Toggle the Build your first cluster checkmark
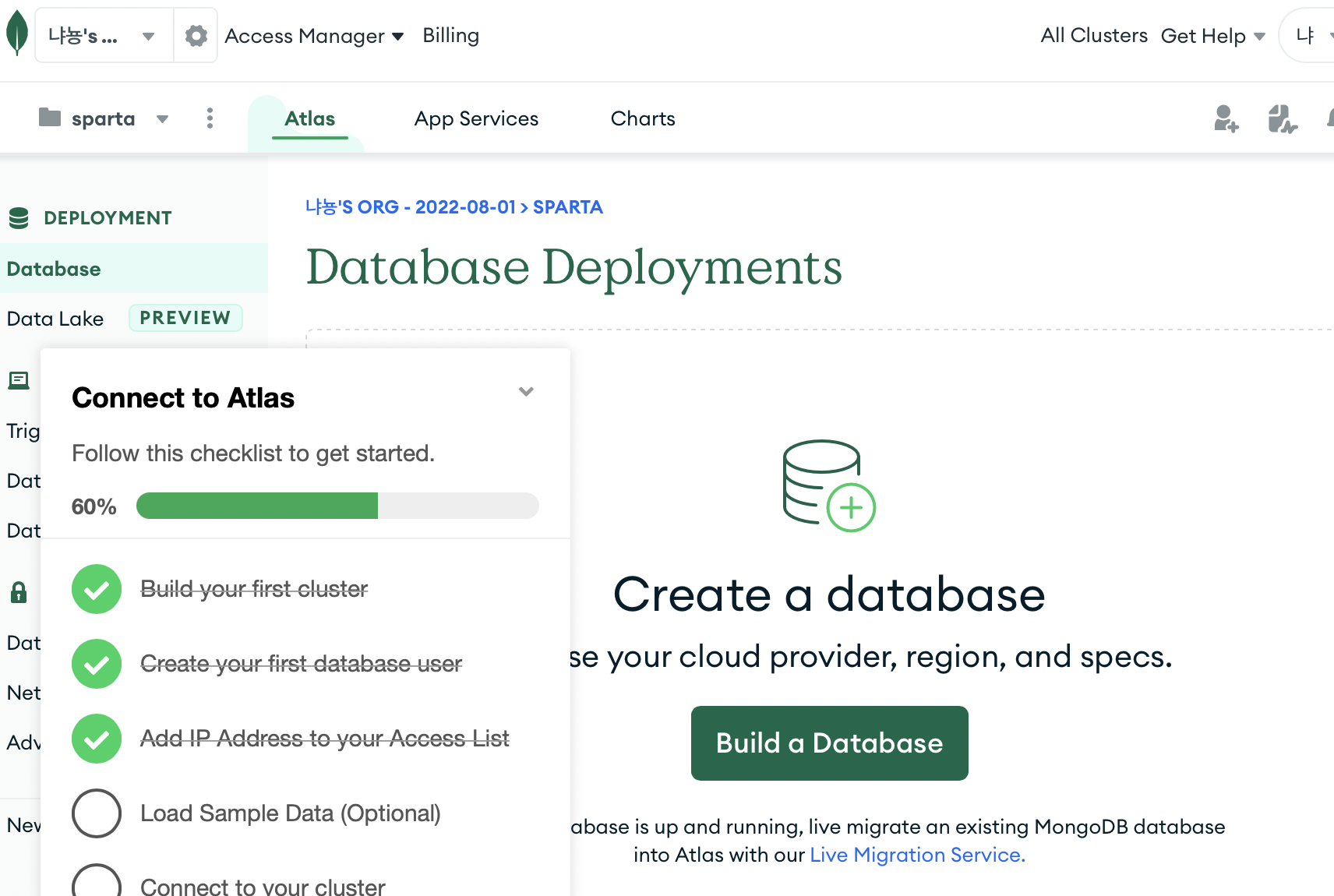1334x896 pixels. (97, 589)
